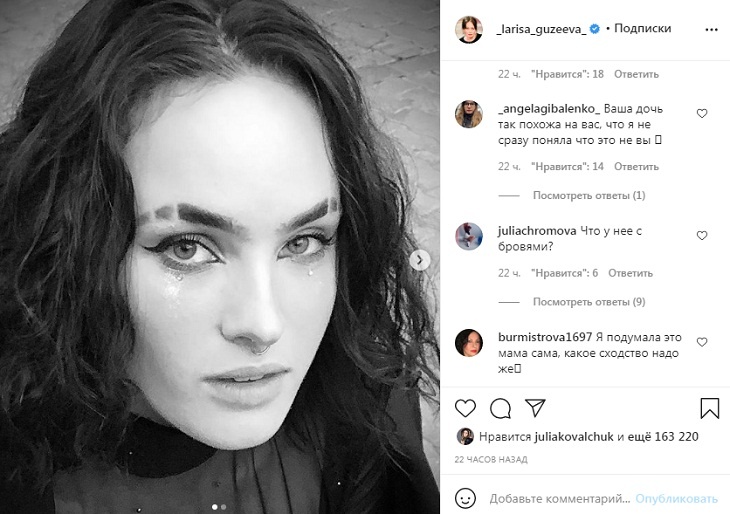
Task: Expand replies (9) under juliachromova comment
Action: tap(589, 302)
